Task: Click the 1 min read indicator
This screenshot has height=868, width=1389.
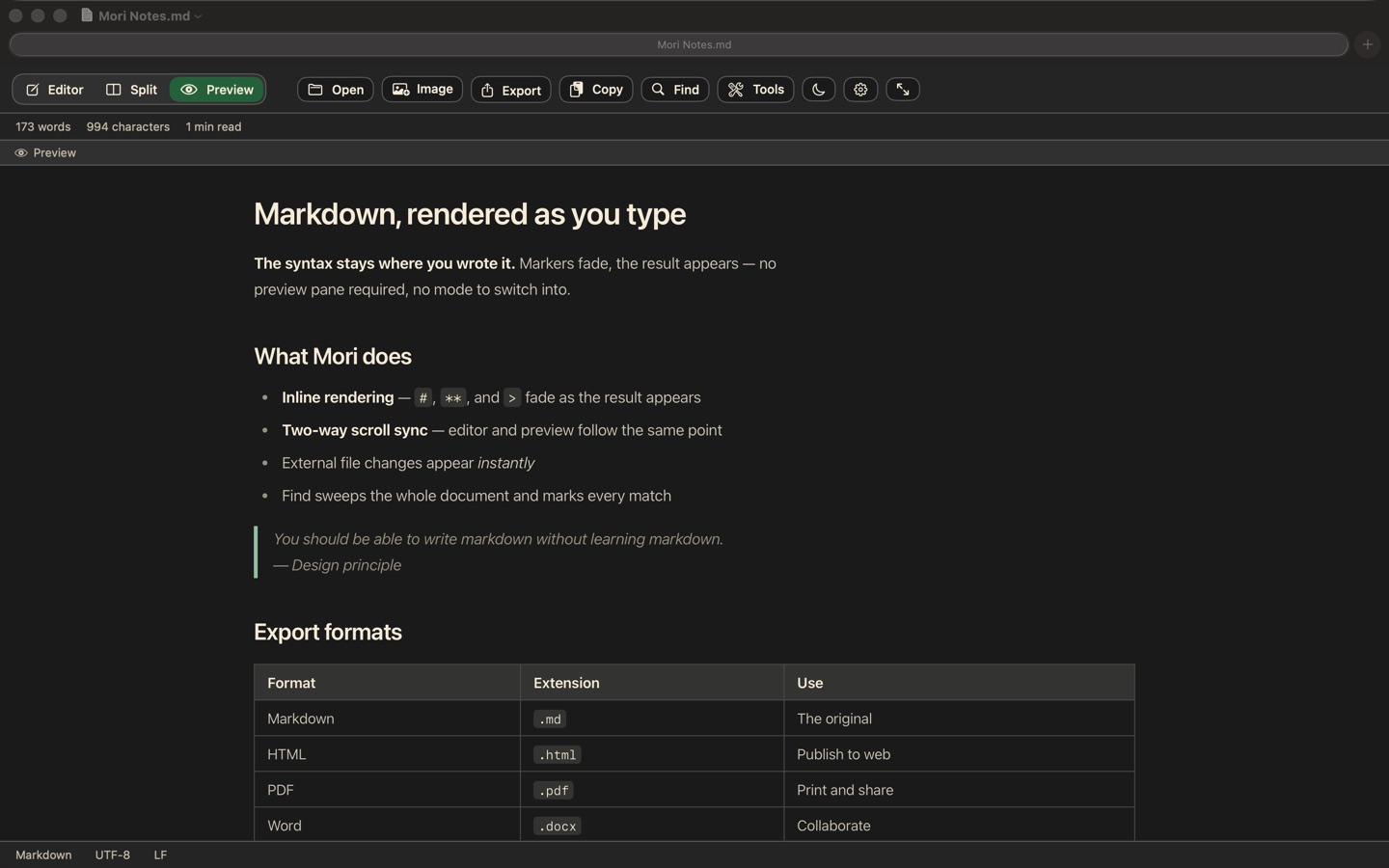Action: coord(213,127)
